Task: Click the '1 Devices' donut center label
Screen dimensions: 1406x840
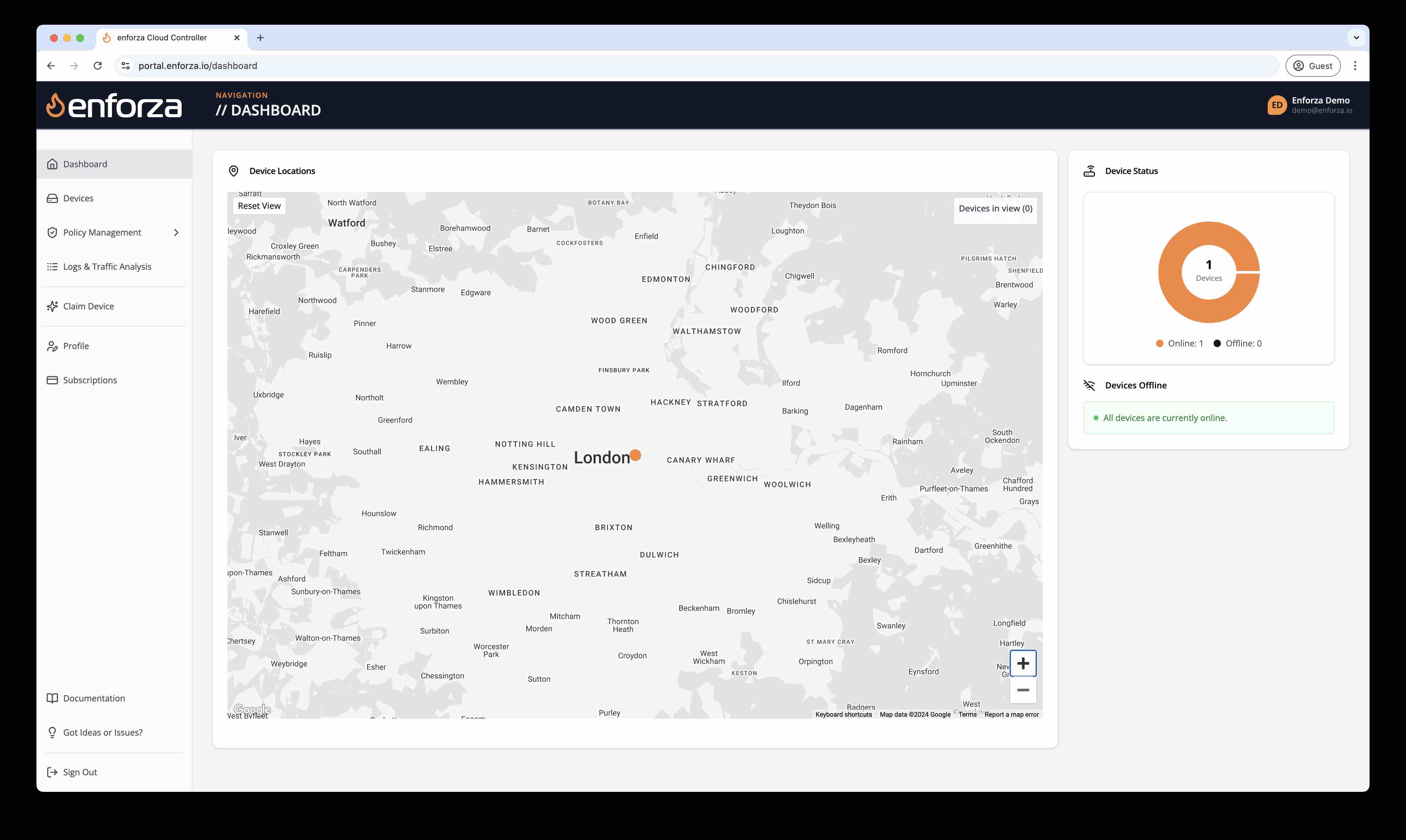Action: (x=1209, y=271)
